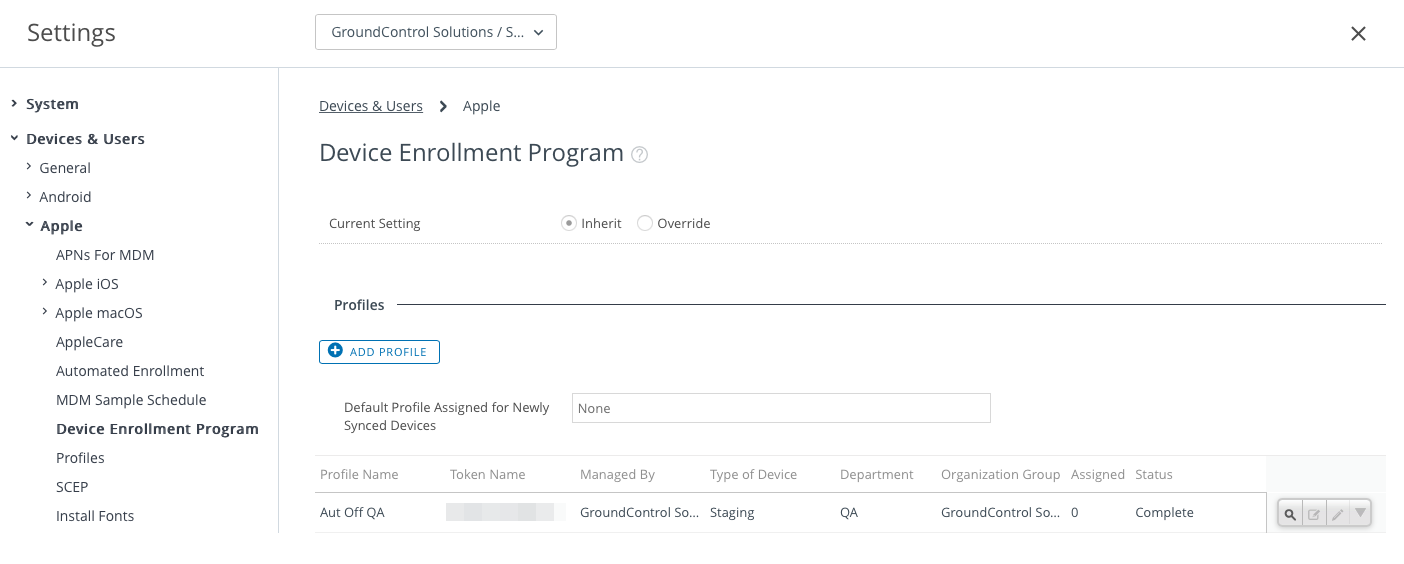Image resolution: width=1404 pixels, height=564 pixels.
Task: Open APNs For MDM settings page
Action: coord(105,255)
